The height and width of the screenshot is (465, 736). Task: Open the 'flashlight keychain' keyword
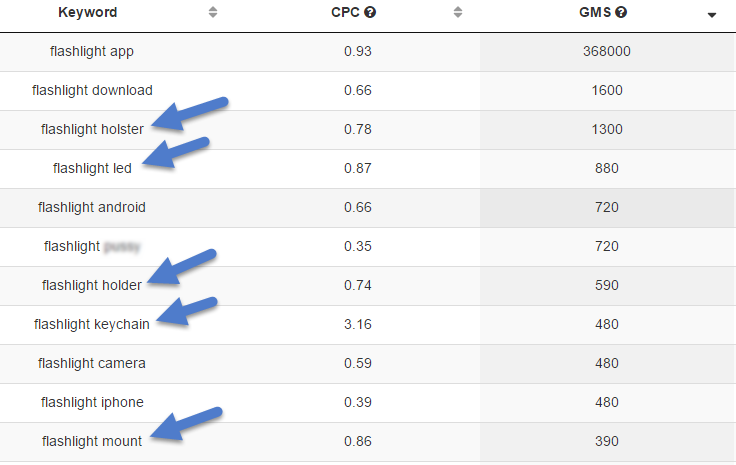(92, 324)
